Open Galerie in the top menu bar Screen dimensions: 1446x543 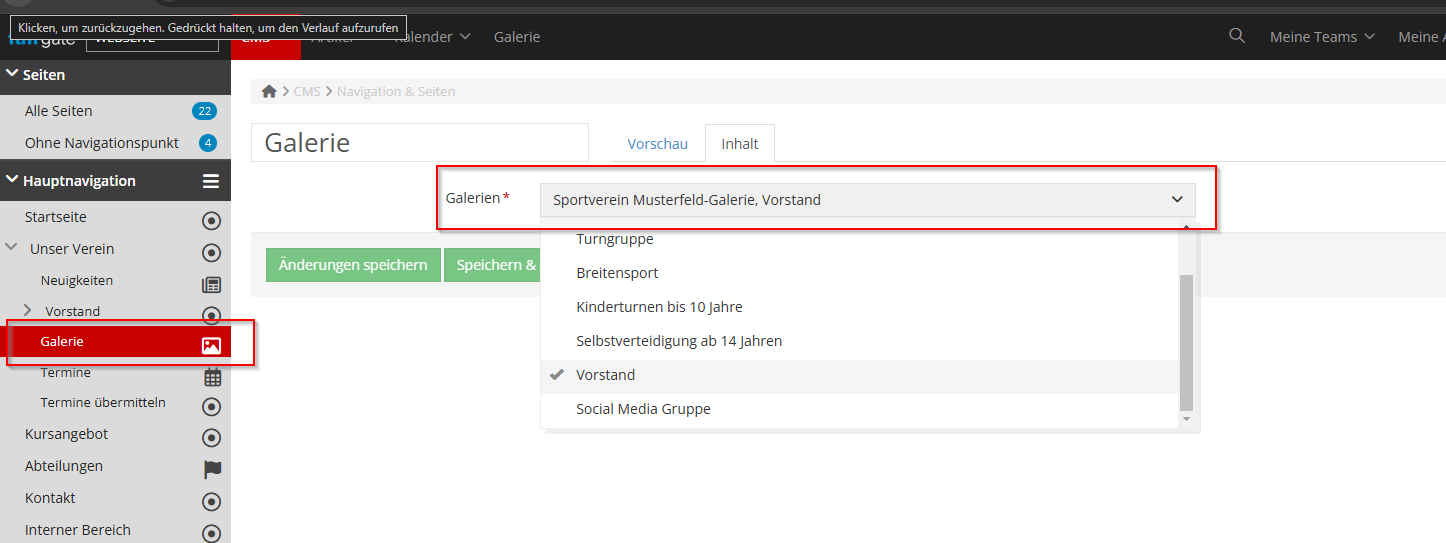(x=517, y=37)
